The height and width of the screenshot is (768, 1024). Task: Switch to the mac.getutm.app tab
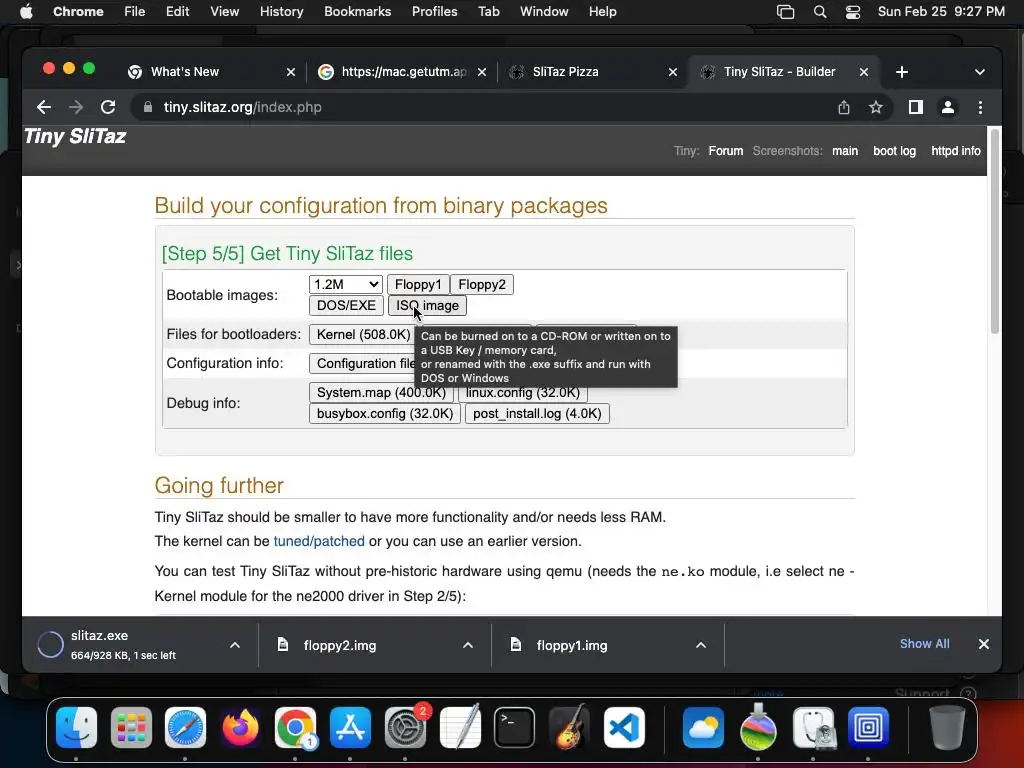click(x=400, y=72)
